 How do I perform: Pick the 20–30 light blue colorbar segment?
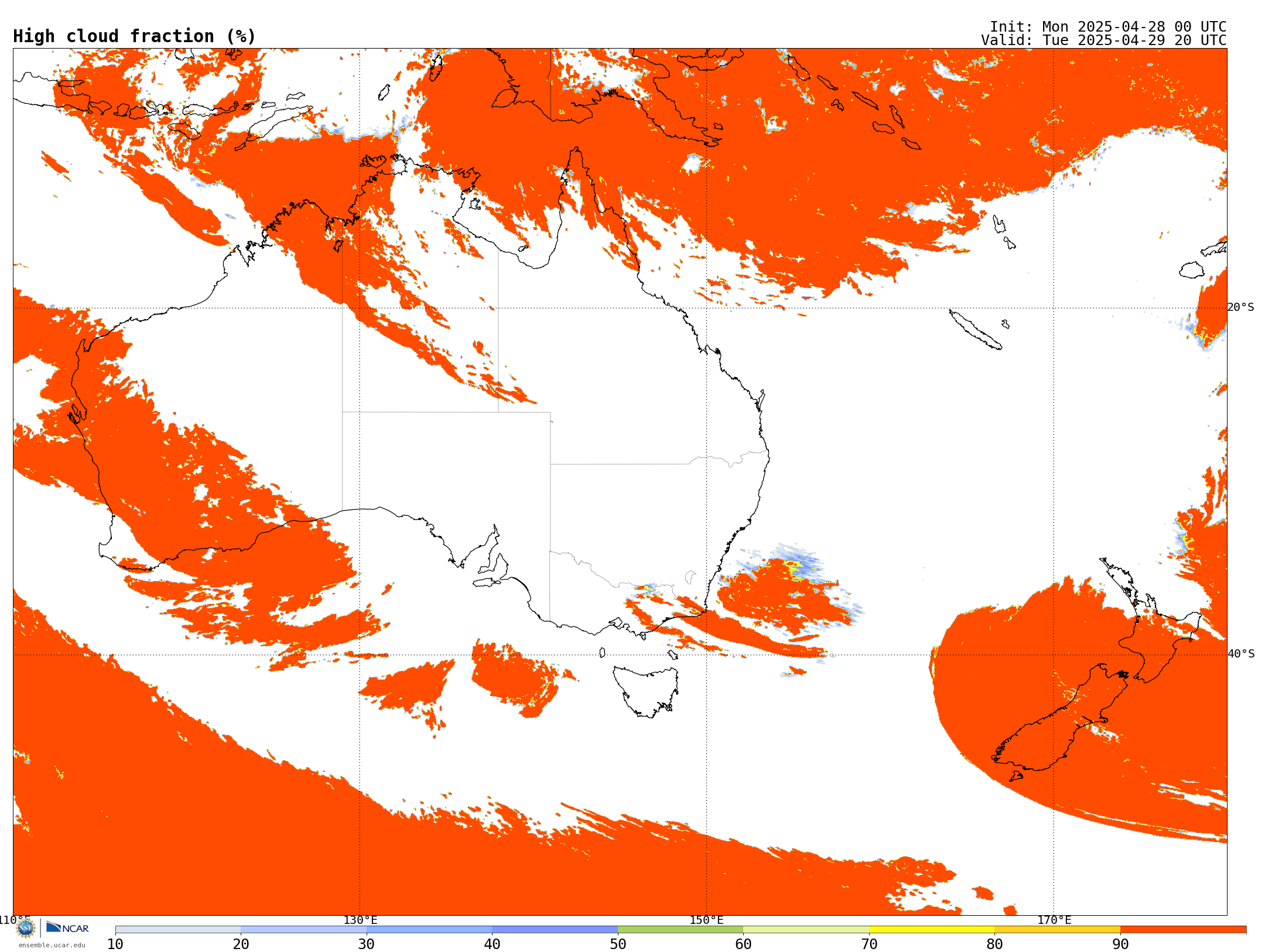point(303,930)
